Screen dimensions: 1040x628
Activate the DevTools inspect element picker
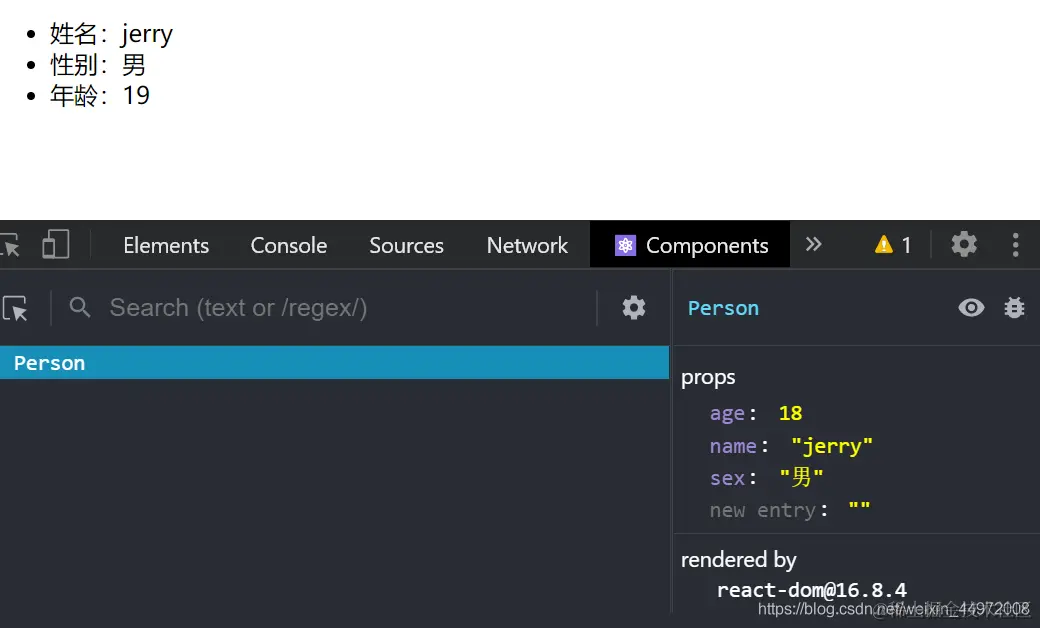11,245
